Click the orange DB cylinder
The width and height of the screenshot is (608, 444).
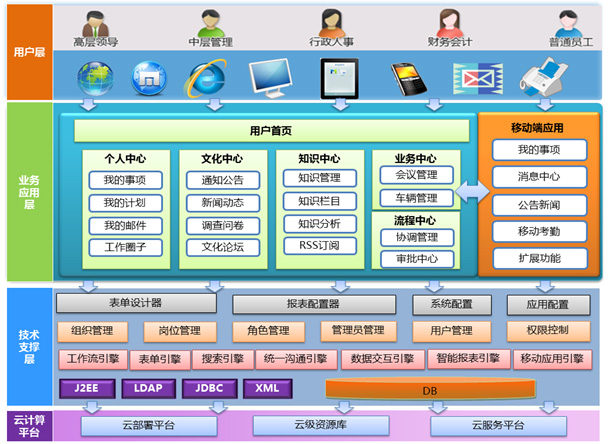point(430,389)
